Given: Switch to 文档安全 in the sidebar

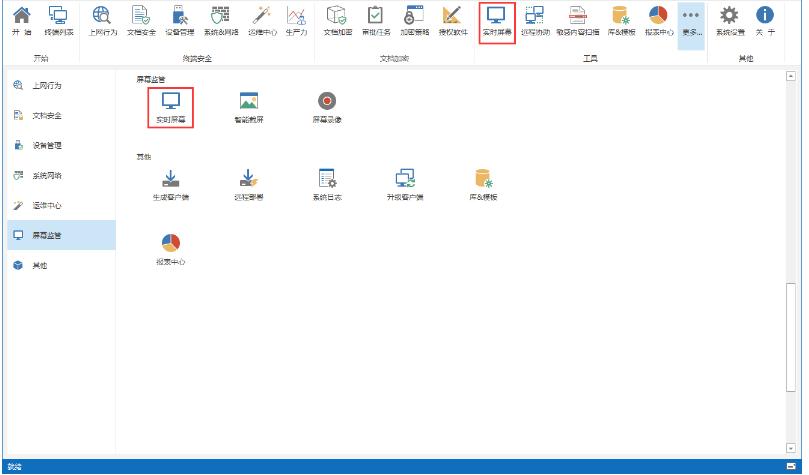Looking at the screenshot, I should pos(47,116).
